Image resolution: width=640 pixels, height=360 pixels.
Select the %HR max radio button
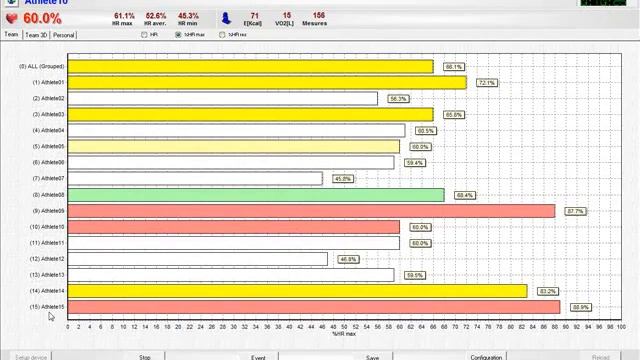178,35
